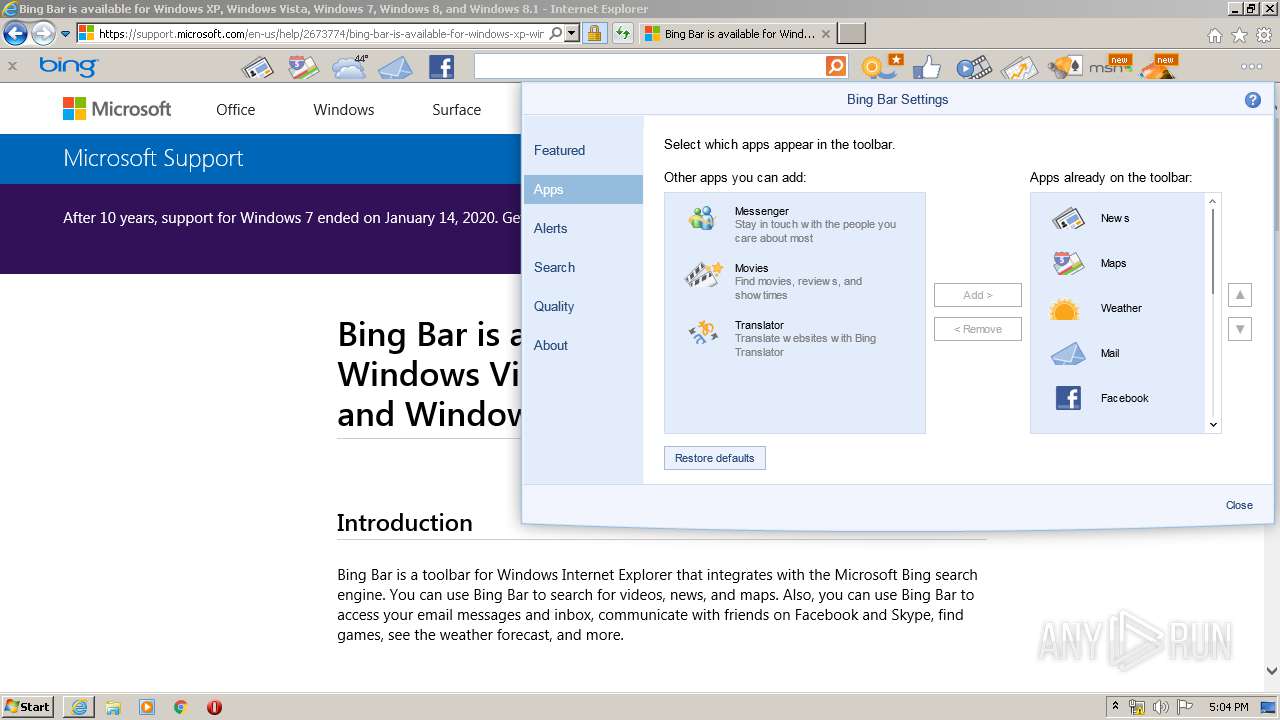
Task: Open the Slacker-style new app icon after MSN
Action: point(1158,66)
